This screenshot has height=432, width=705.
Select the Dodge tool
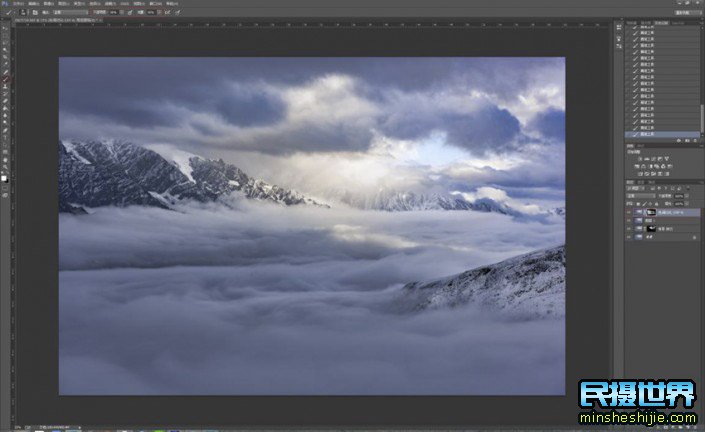pyautogui.click(x=6, y=122)
